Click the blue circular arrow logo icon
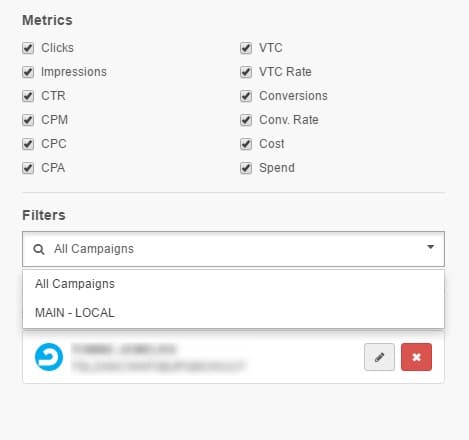Viewport: 469px width, 440px height. coord(49,357)
